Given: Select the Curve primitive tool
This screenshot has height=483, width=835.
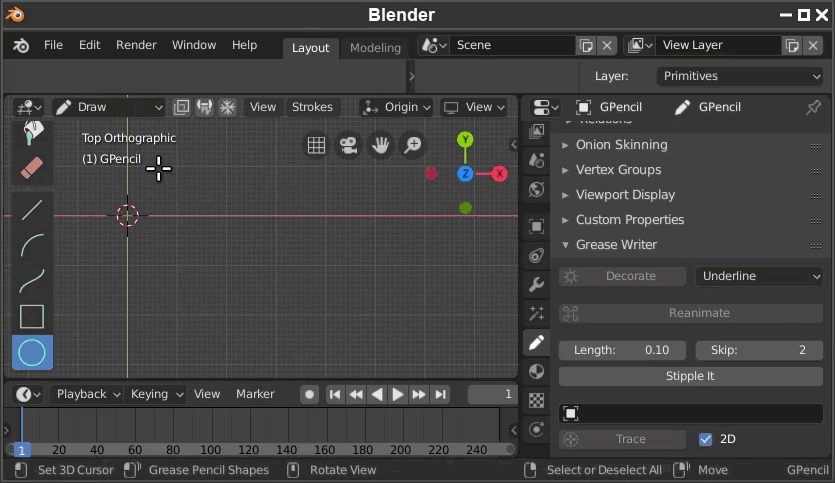Looking at the screenshot, I should pyautogui.click(x=32, y=281).
